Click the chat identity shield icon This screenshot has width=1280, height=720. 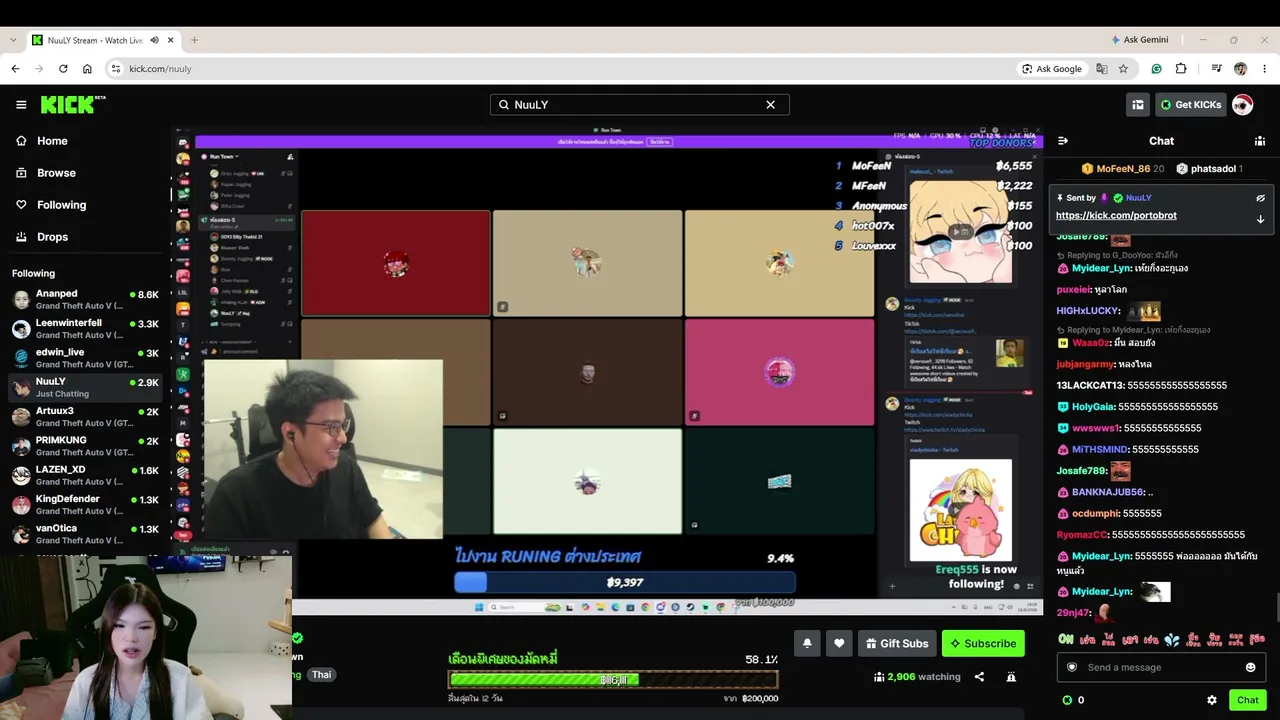point(1072,667)
